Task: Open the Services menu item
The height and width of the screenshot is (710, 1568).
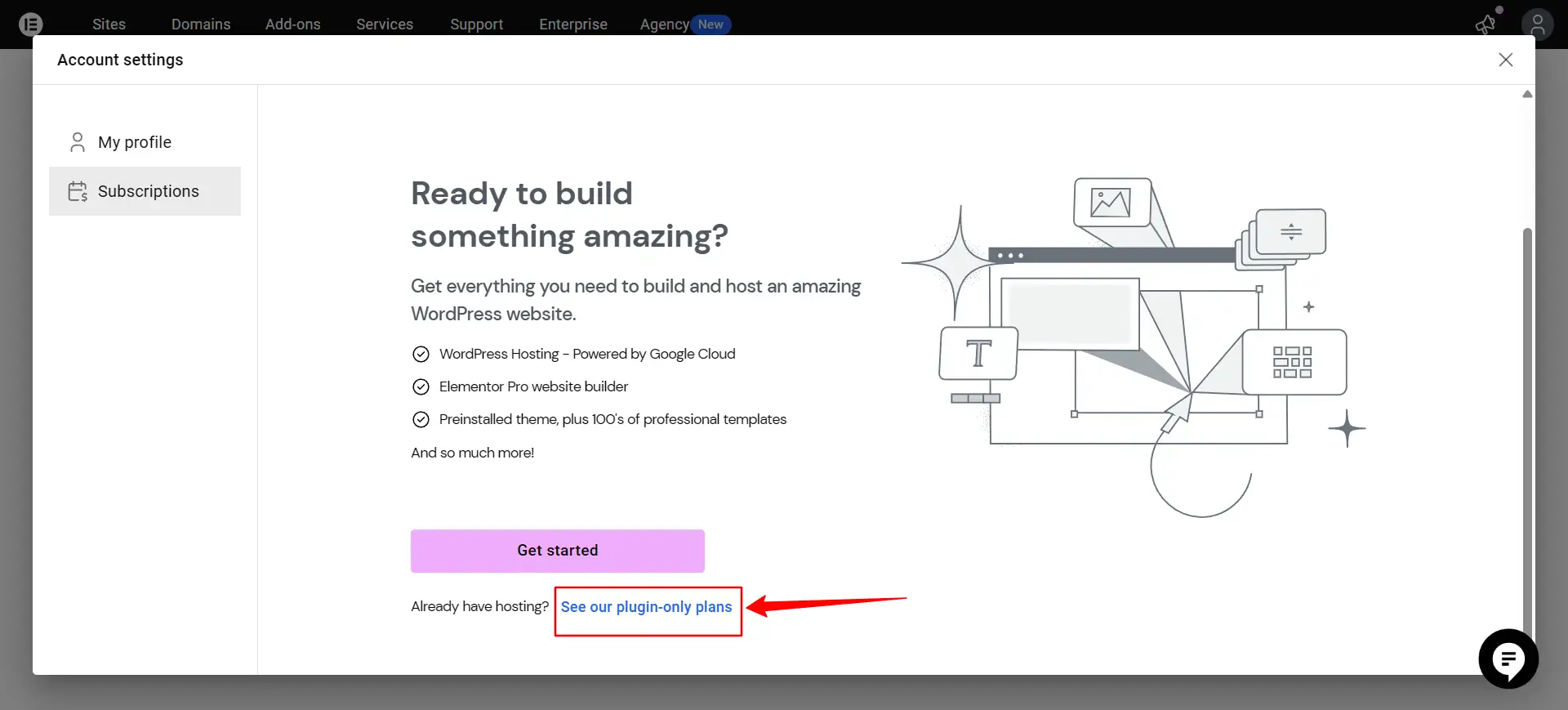Action: coord(385,25)
